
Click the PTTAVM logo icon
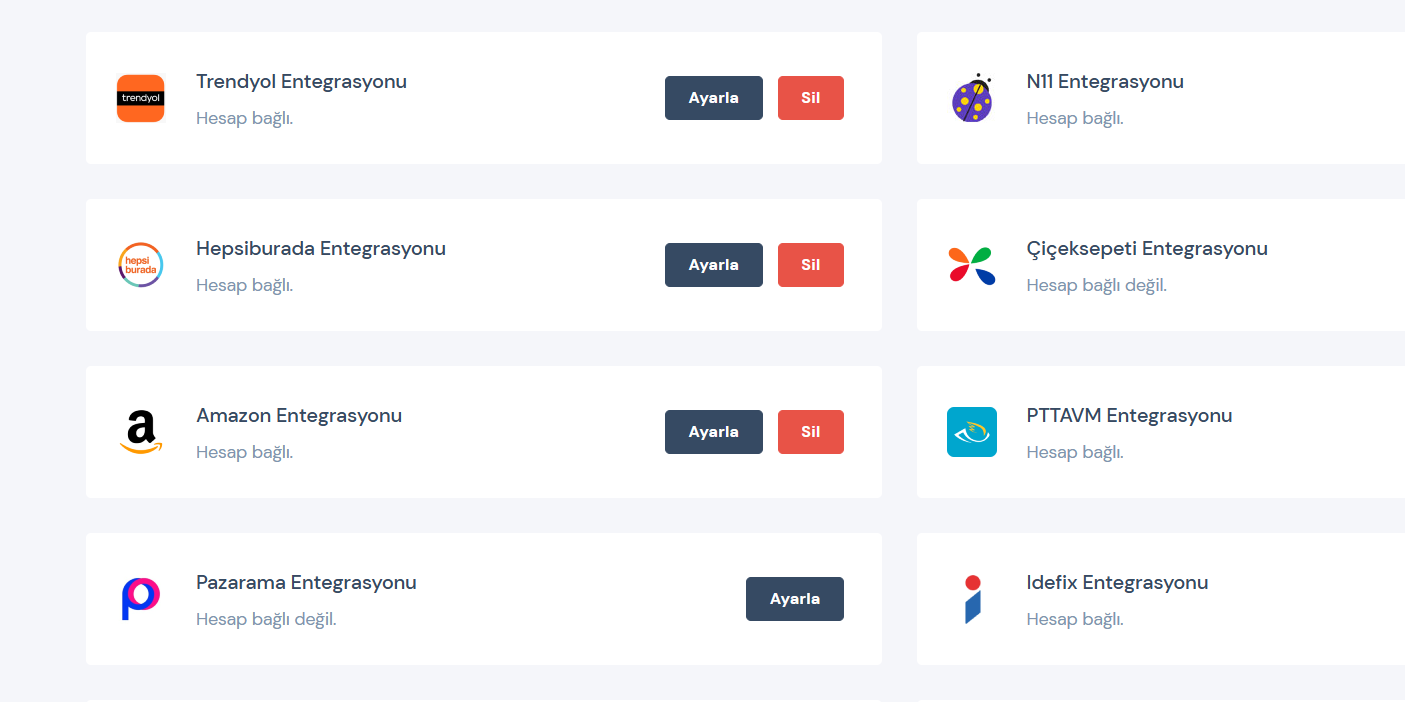[971, 432]
